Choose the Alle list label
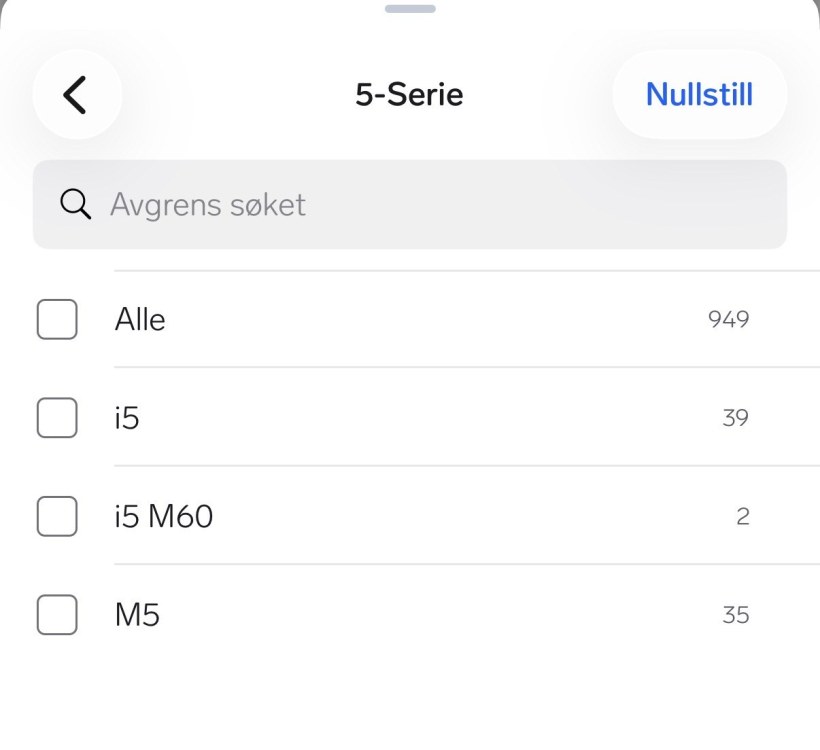This screenshot has width=820, height=750. coord(140,319)
